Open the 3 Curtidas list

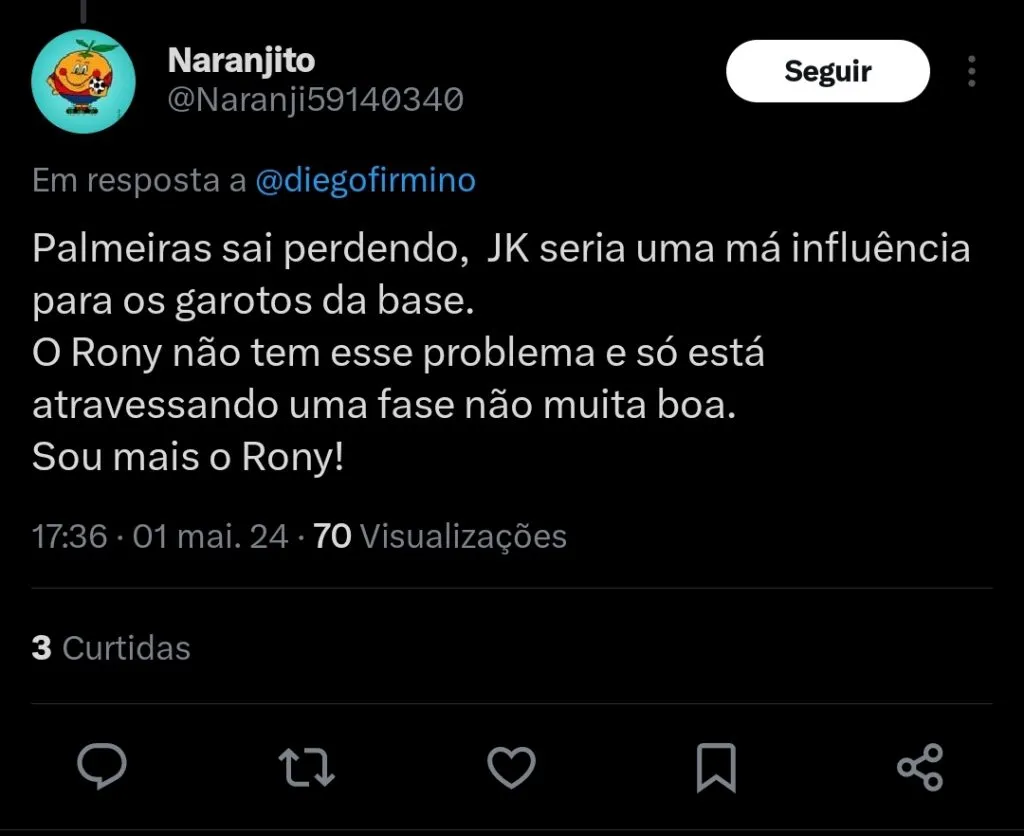point(111,648)
